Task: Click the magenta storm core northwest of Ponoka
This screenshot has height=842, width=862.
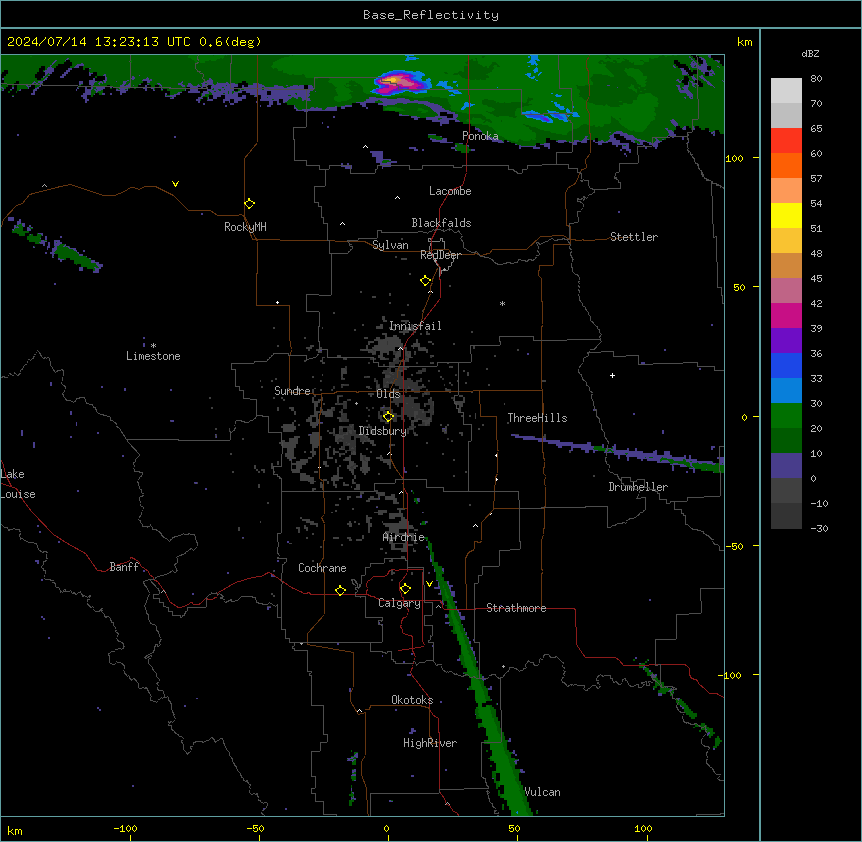Action: [x=400, y=82]
